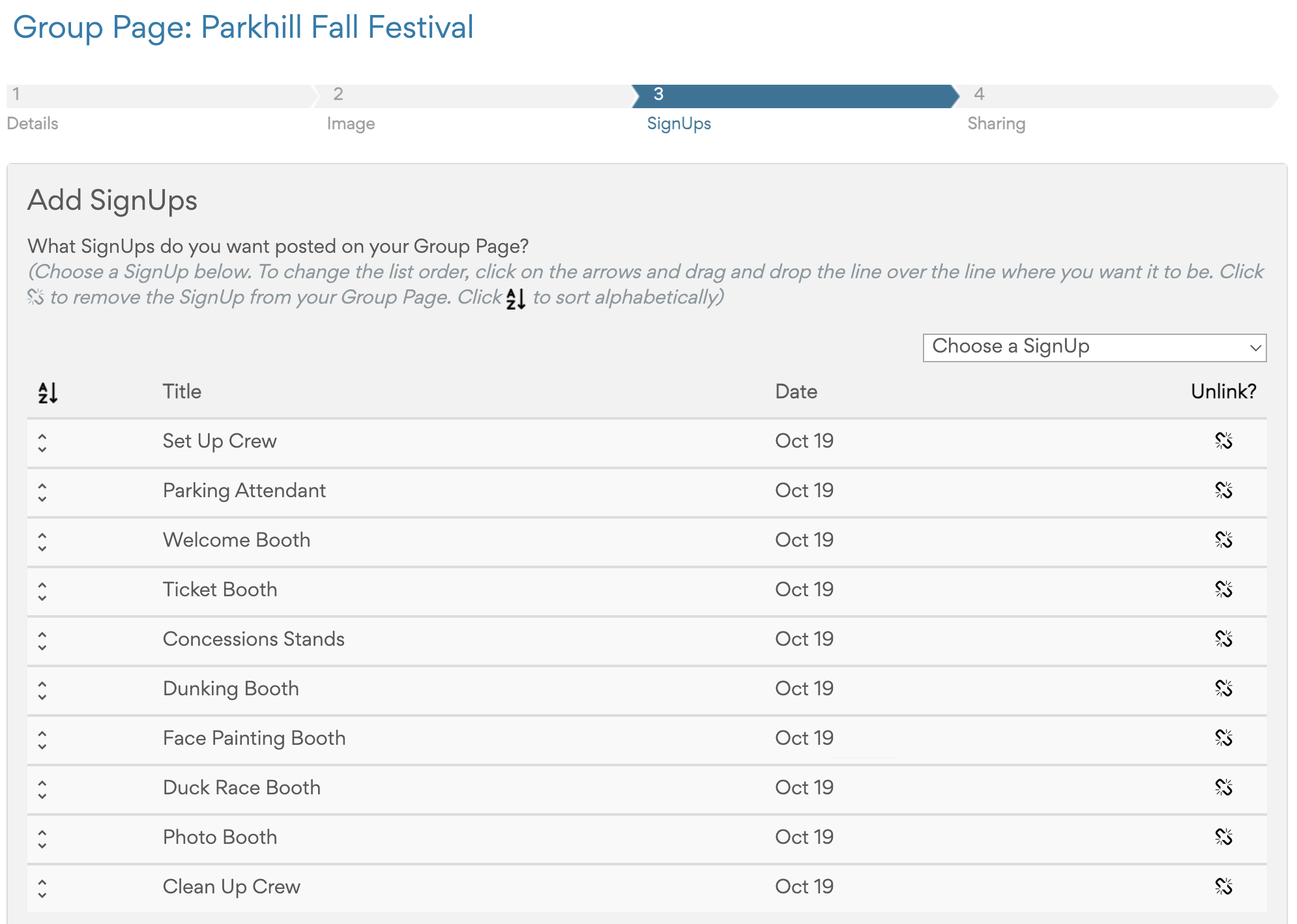Viewport: 1297px width, 924px height.
Task: Click the Welcome Booth title
Action: click(237, 540)
